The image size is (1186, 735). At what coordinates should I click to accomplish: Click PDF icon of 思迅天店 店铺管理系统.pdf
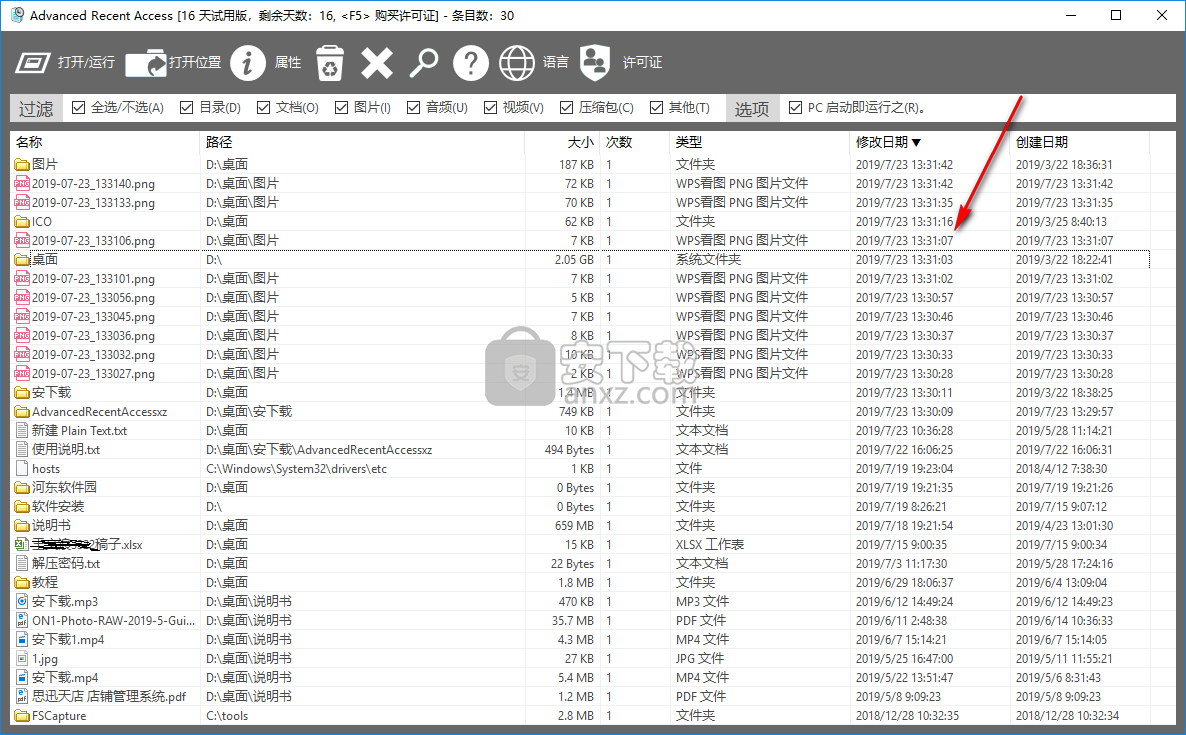click(22, 696)
